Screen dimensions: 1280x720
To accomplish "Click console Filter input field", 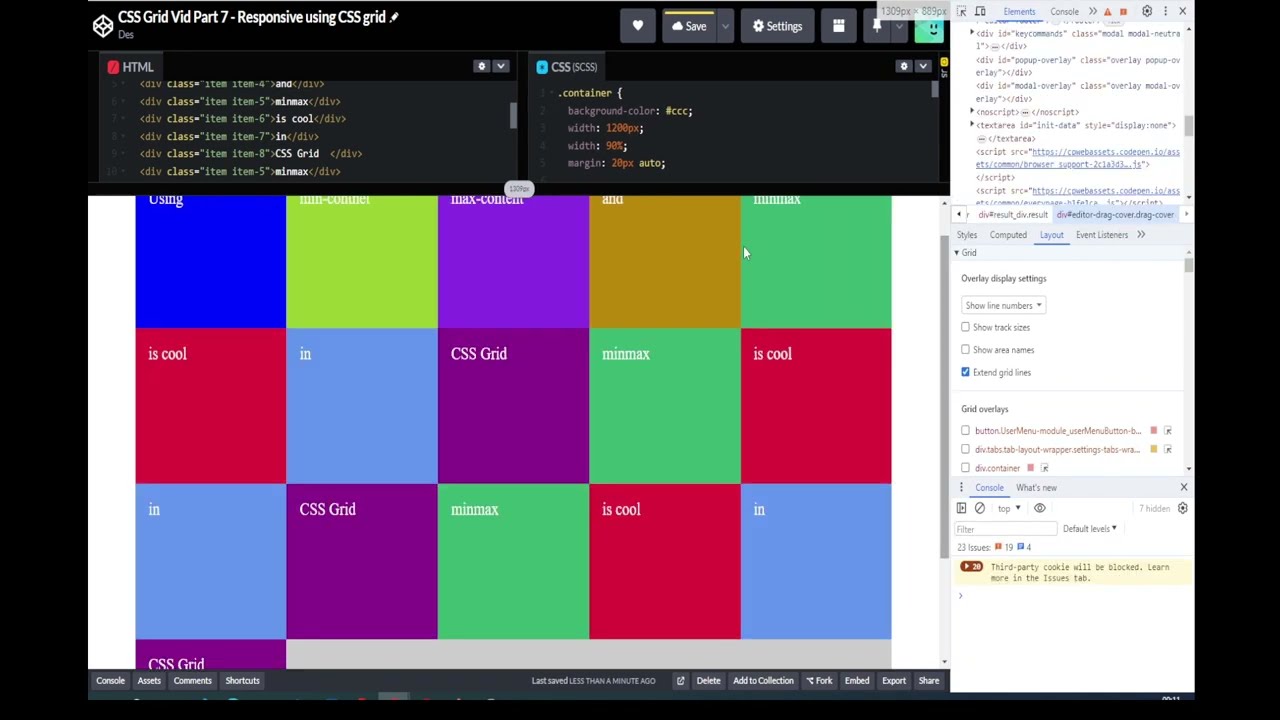I will pyautogui.click(x=1005, y=529).
